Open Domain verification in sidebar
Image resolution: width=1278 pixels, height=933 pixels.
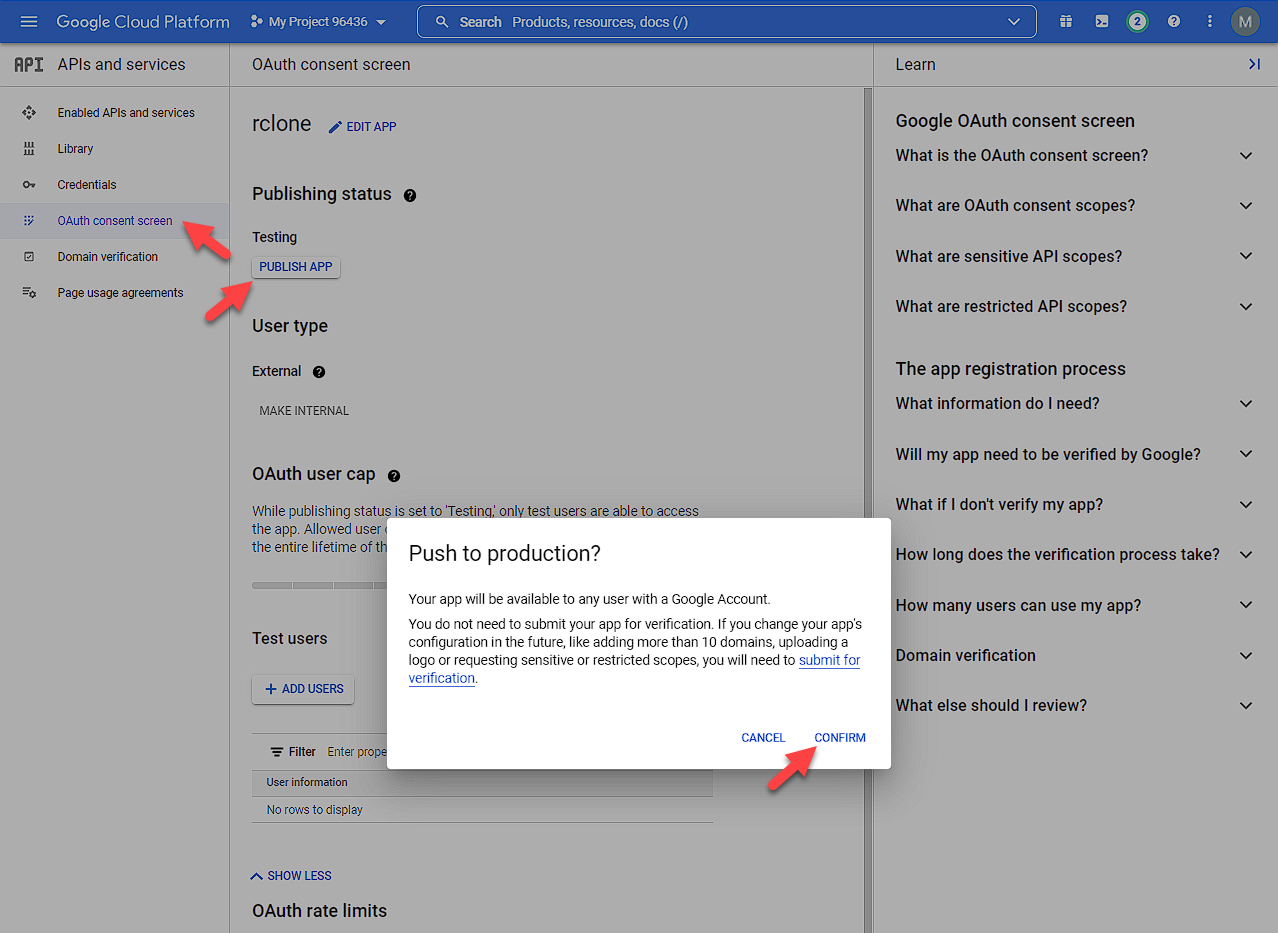pos(108,257)
